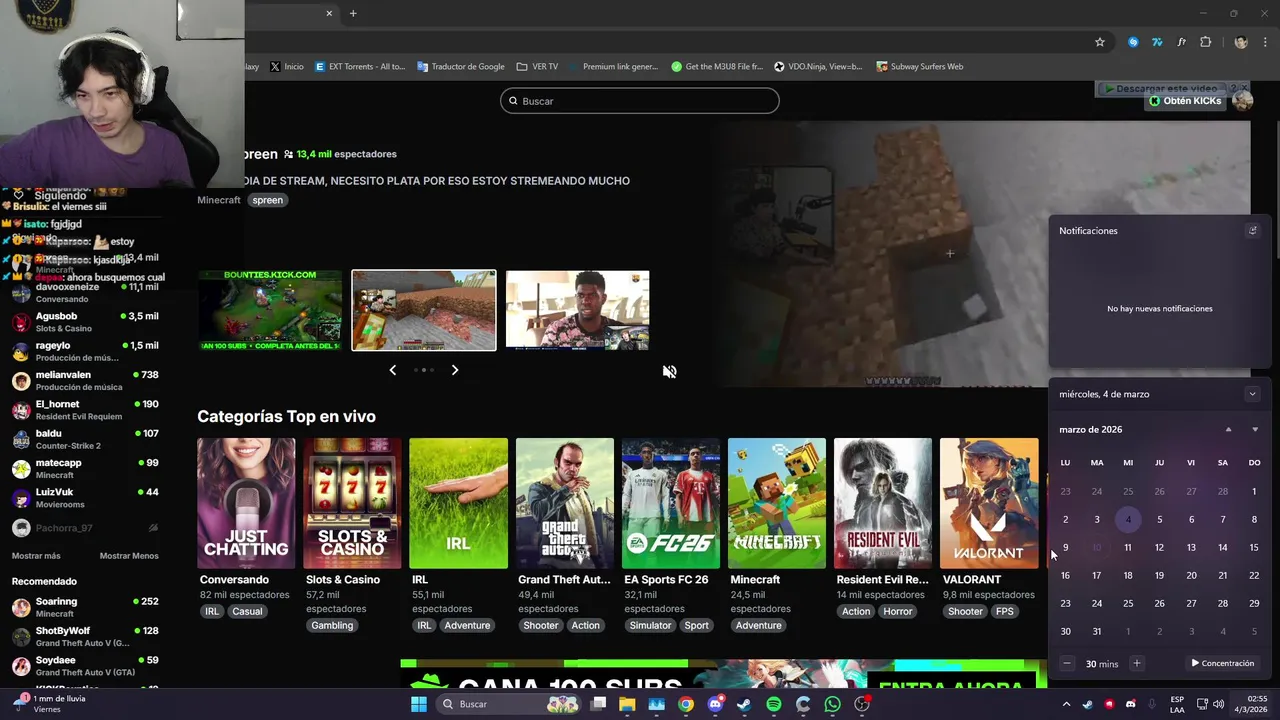Screen dimensions: 1280x720
Task: Open a new browser tab
Action: (353, 13)
